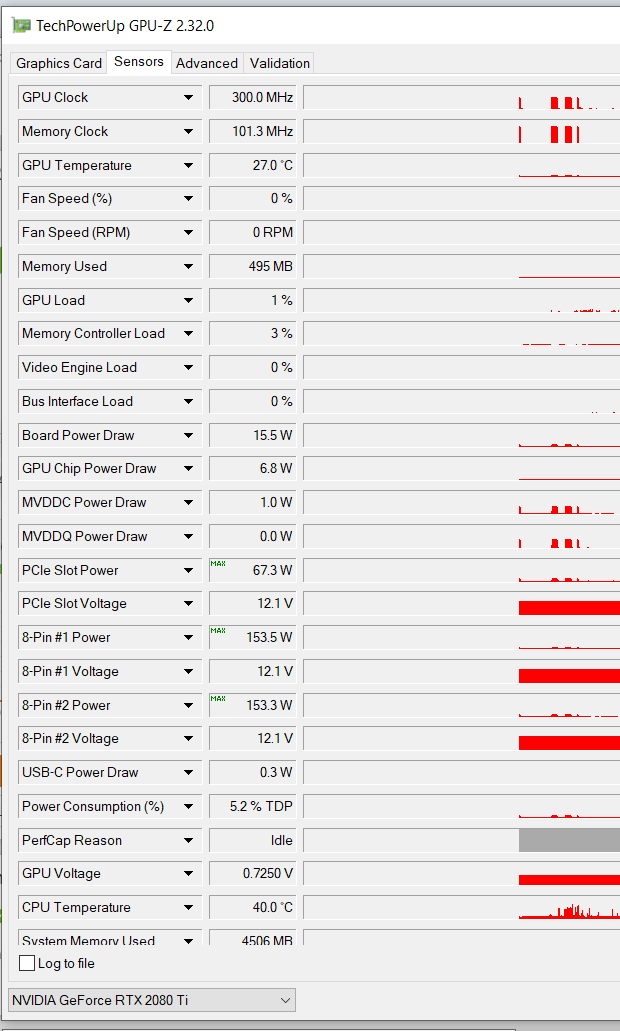620x1031 pixels.
Task: Click the GPU Voltage history graph
Action: [x=462, y=874]
